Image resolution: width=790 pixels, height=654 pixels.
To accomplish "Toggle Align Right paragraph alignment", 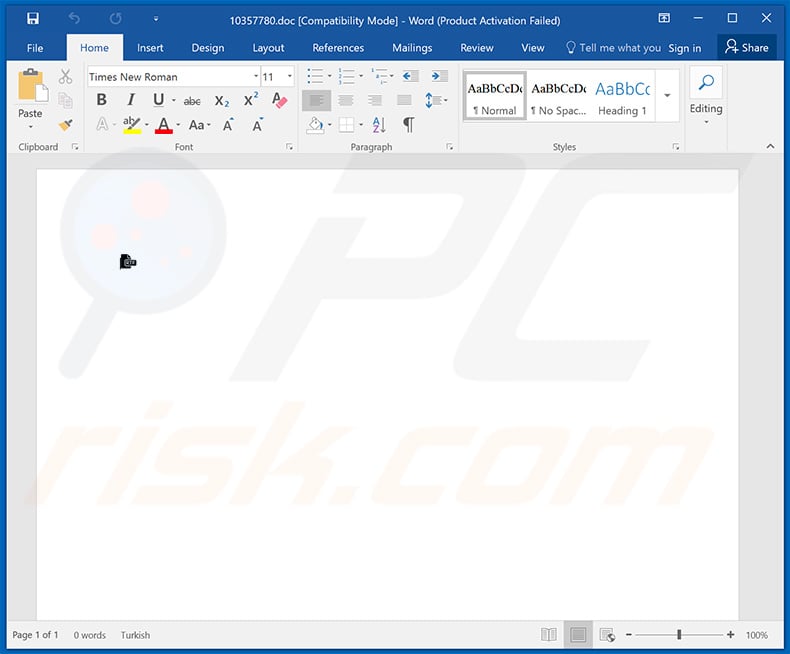I will (x=375, y=100).
